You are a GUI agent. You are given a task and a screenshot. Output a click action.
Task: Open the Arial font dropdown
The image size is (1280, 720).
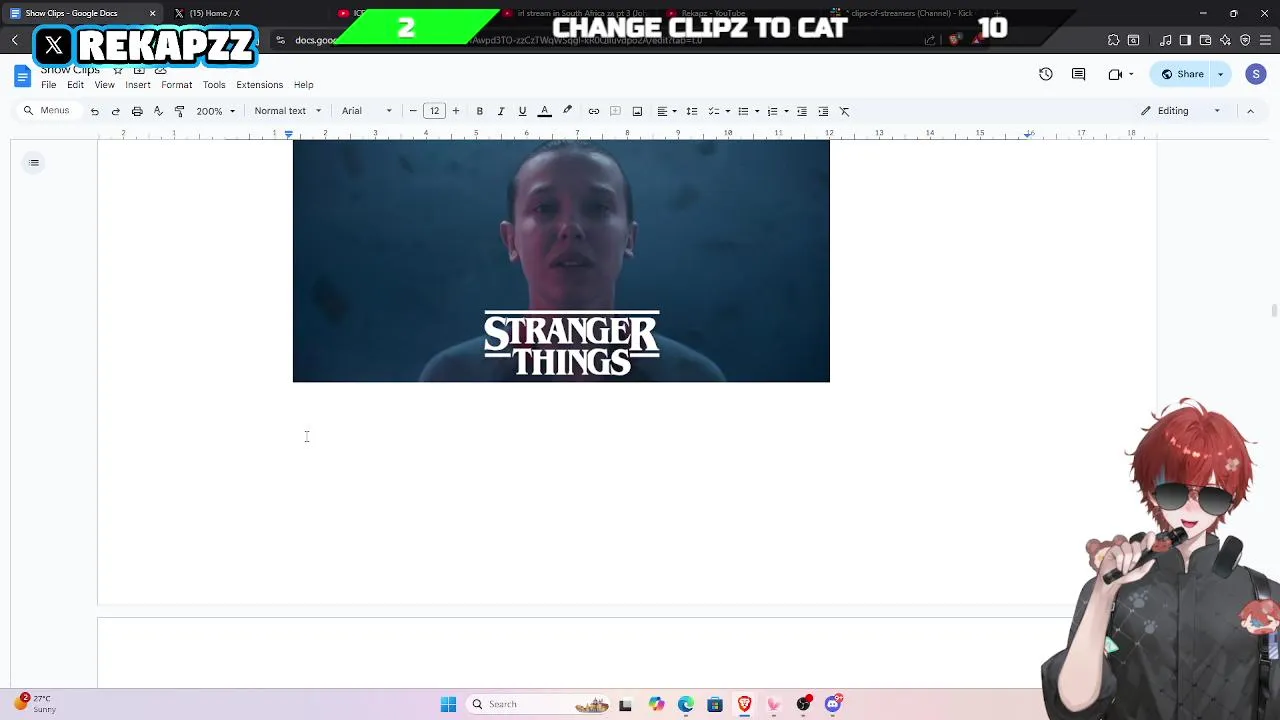pyautogui.click(x=367, y=111)
